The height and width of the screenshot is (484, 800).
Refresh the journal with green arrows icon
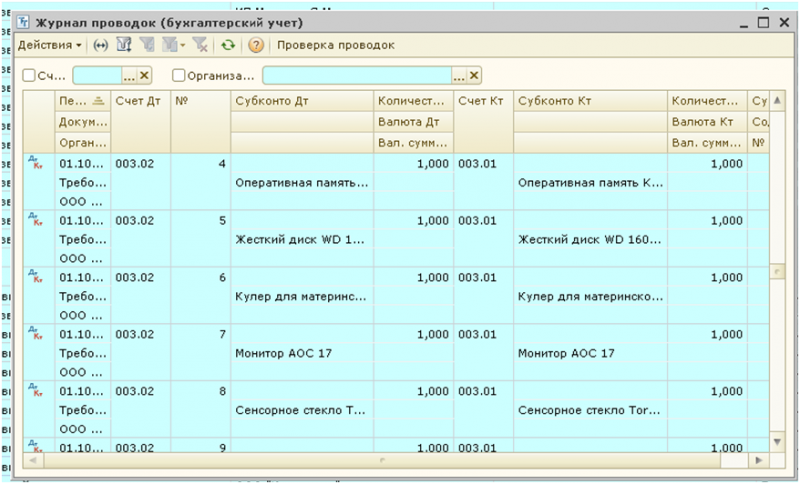point(228,45)
